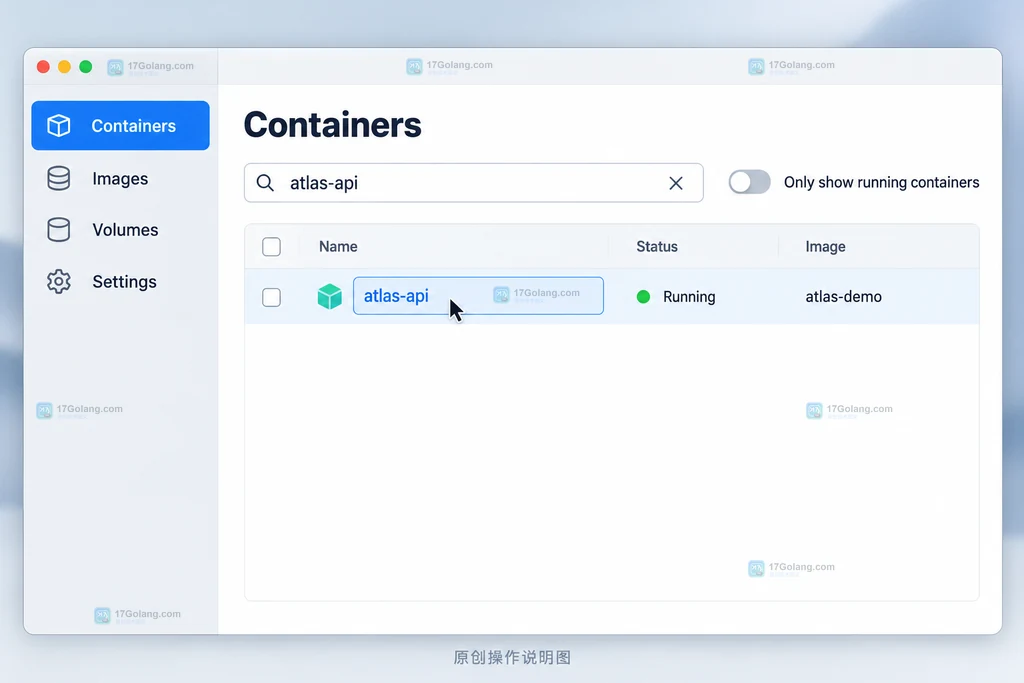Viewport: 1024px width, 683px height.
Task: Minimize the window with the yellow button
Action: tap(64, 67)
